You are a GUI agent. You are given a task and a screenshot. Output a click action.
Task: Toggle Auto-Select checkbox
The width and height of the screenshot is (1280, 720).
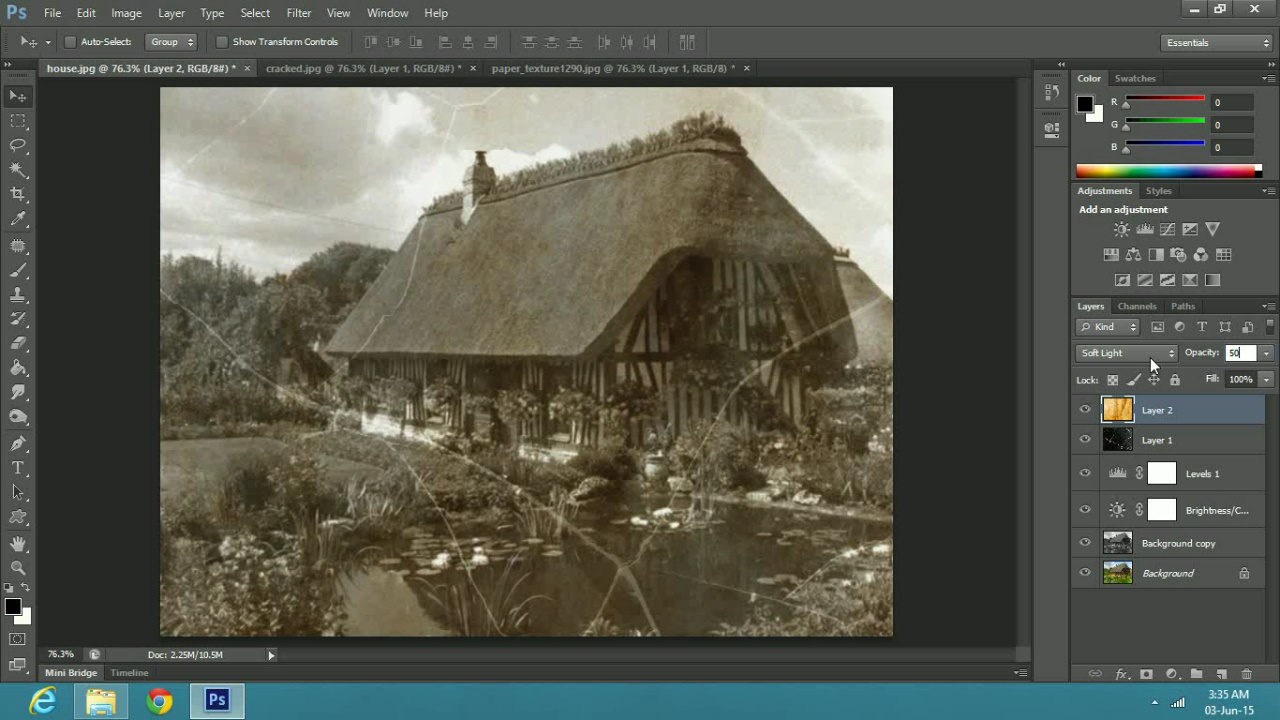click(70, 42)
